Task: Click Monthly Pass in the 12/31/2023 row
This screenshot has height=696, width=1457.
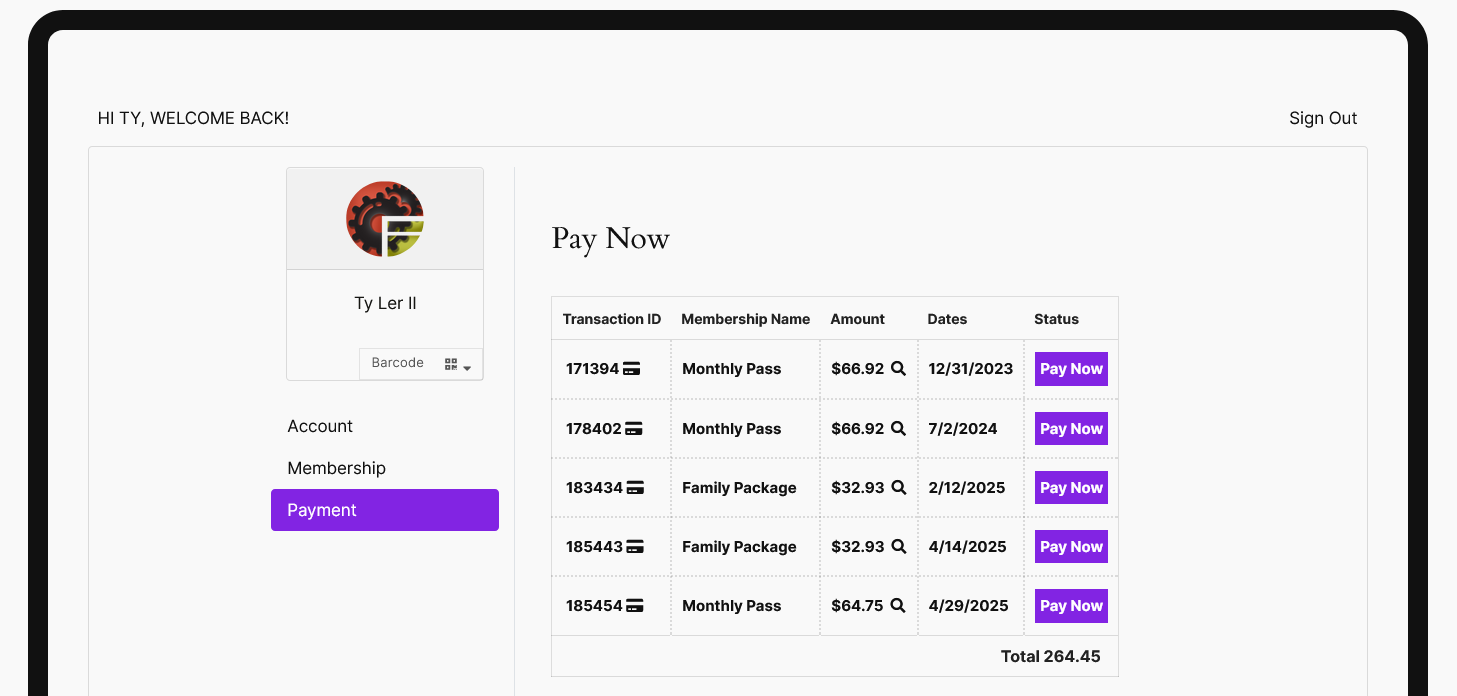Action: (x=732, y=369)
